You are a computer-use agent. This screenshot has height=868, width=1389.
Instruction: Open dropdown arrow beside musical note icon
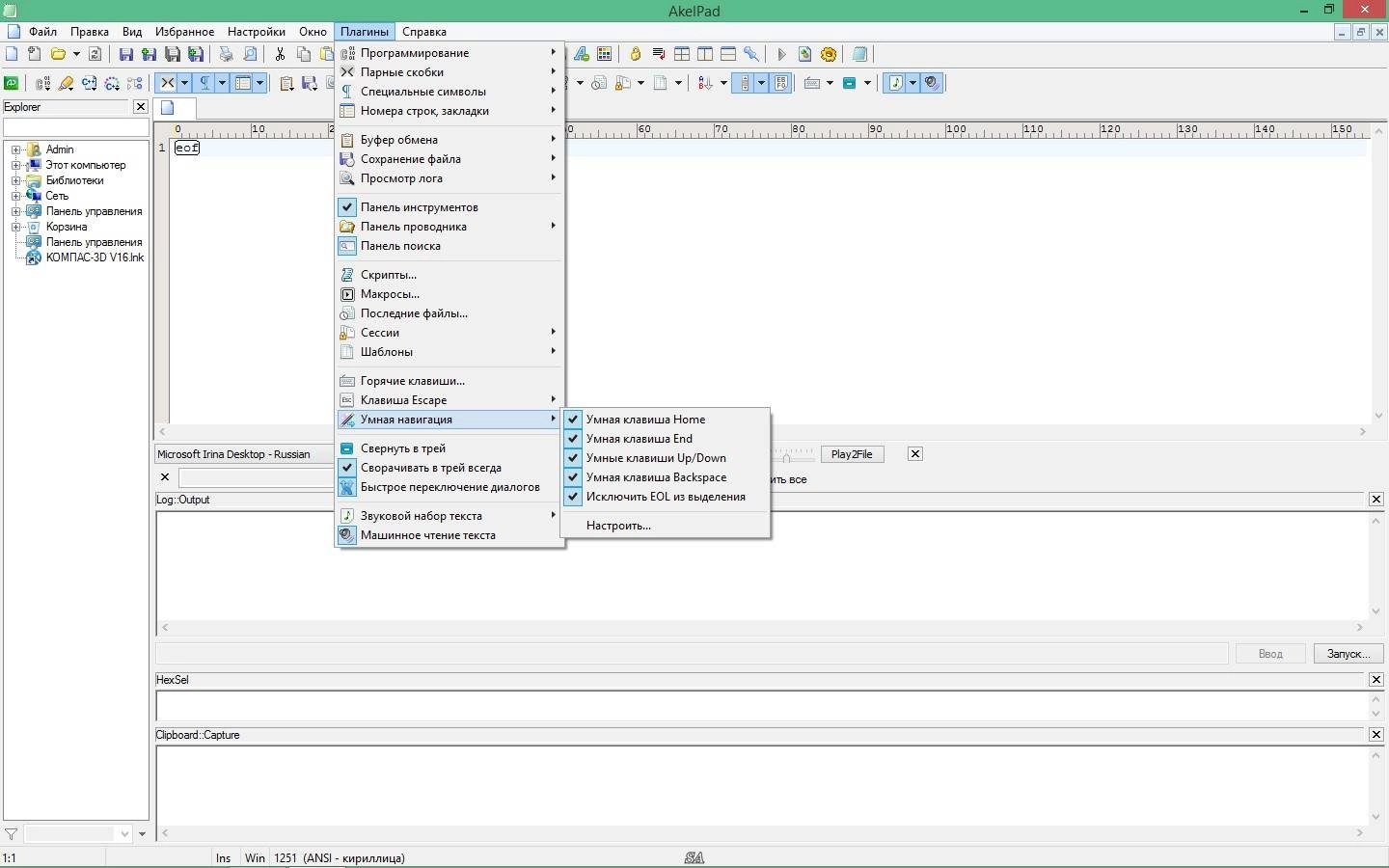(x=912, y=83)
